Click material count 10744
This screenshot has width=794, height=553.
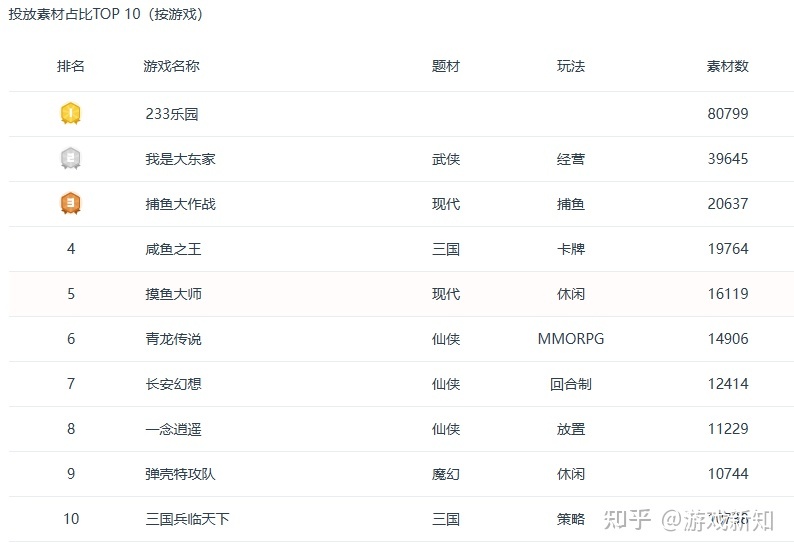(728, 474)
